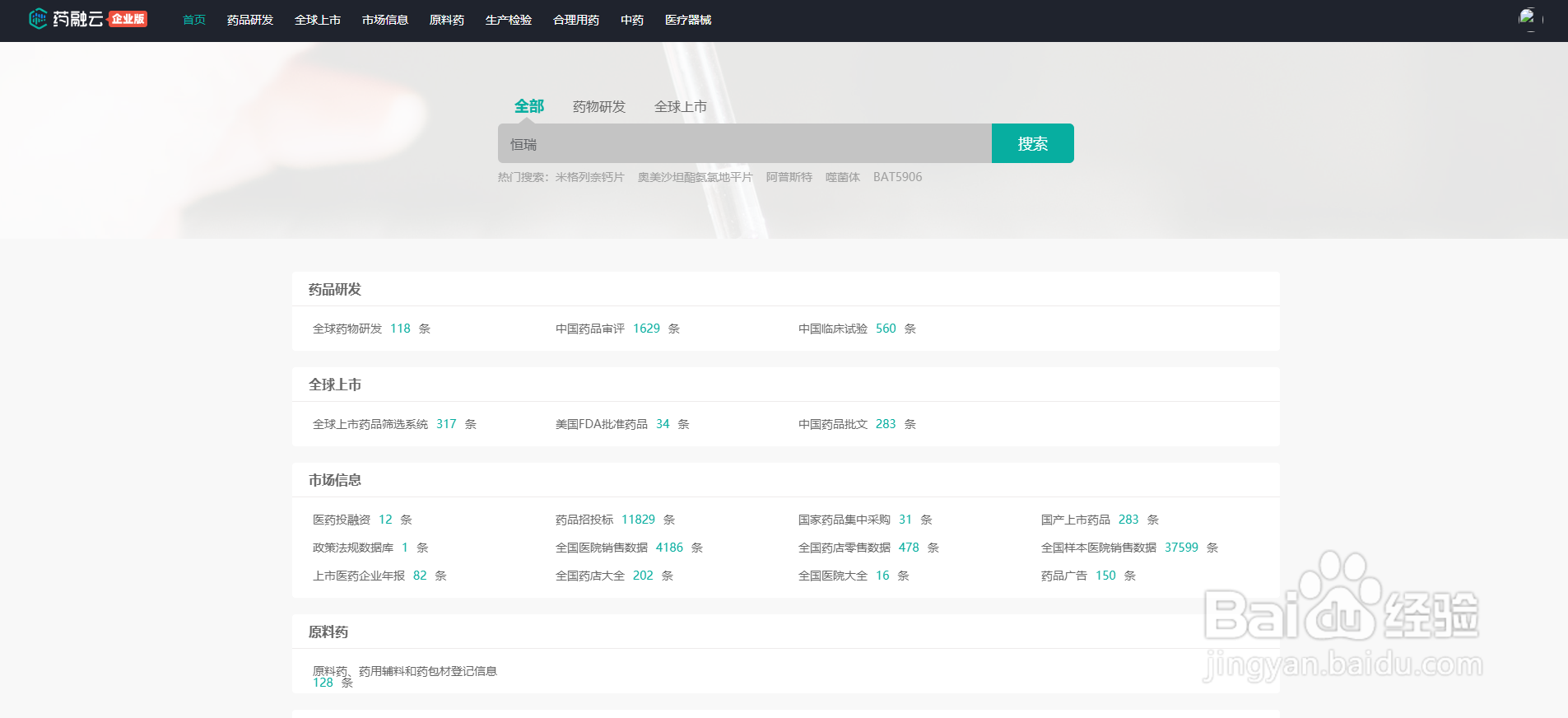
Task: Open the 中药 navigation menu
Action: [x=632, y=20]
